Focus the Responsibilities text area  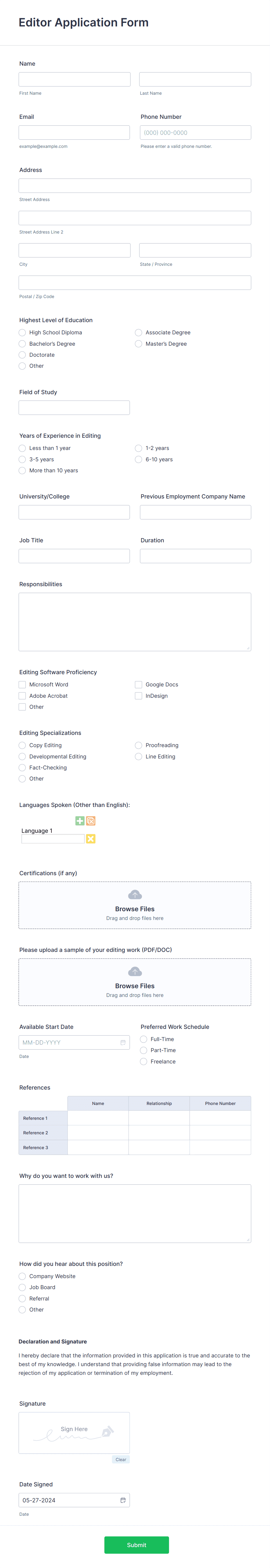click(x=135, y=622)
